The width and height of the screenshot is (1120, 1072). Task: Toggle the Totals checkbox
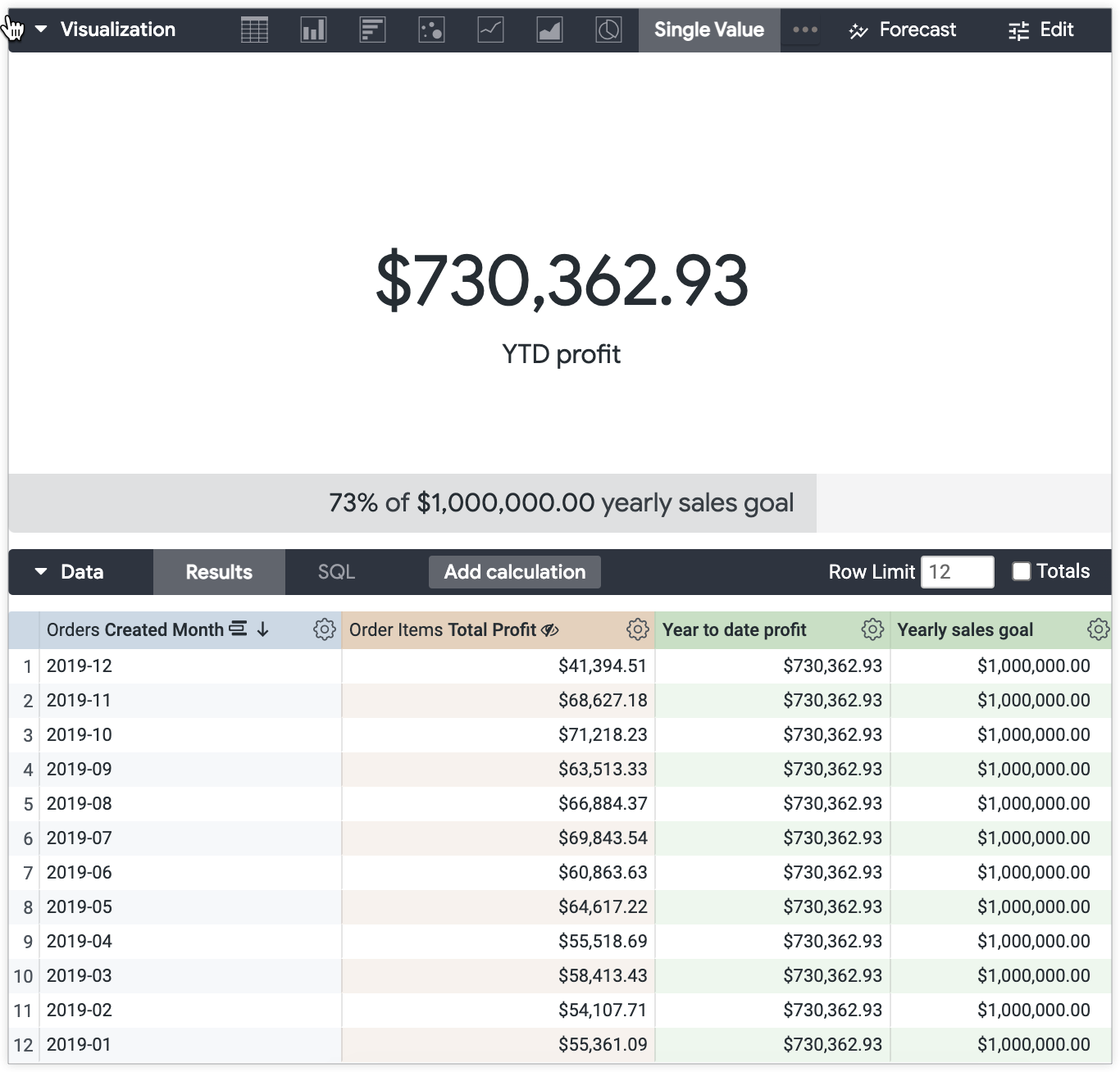(x=1021, y=571)
